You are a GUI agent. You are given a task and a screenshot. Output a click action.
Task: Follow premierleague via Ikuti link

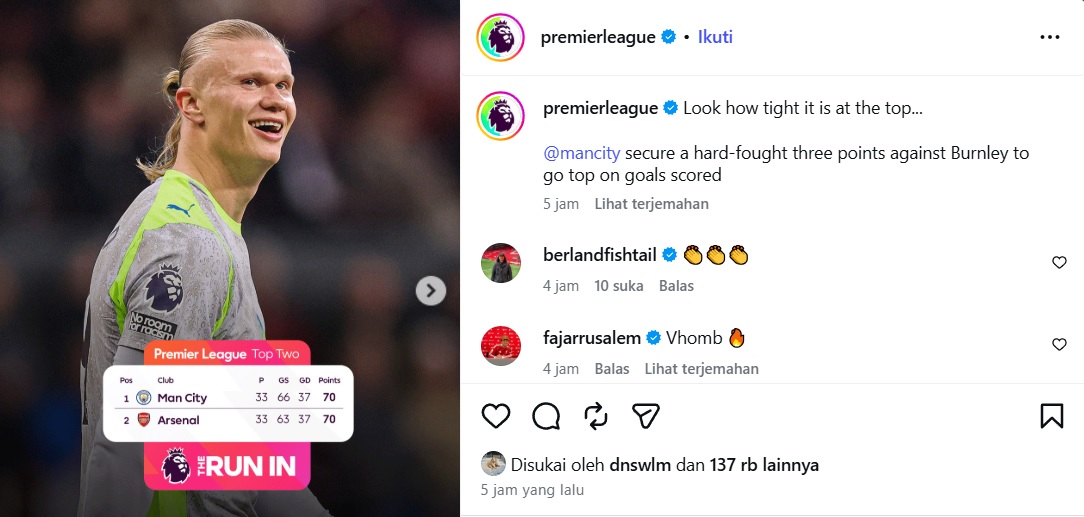click(715, 37)
